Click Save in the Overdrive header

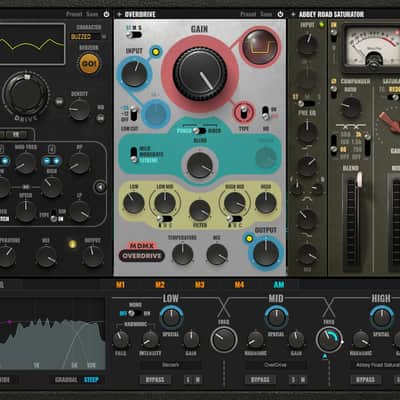point(266,14)
